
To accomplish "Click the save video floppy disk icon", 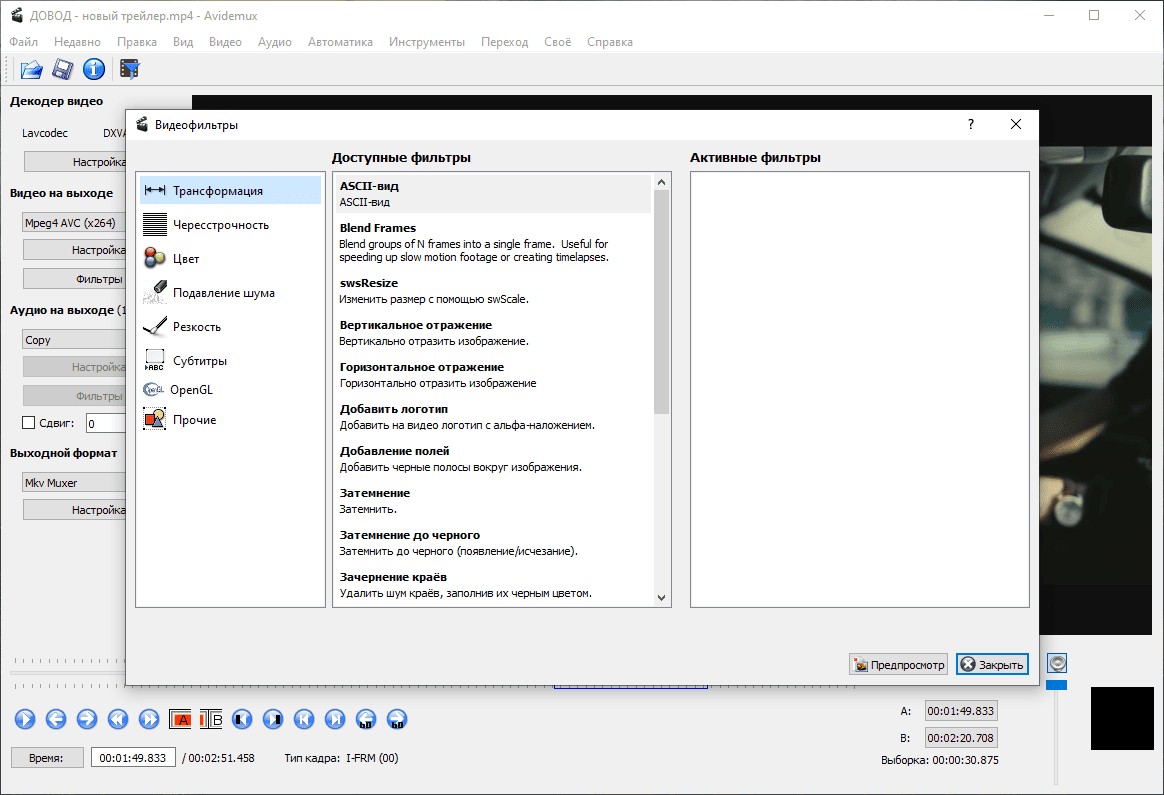I will click(62, 69).
